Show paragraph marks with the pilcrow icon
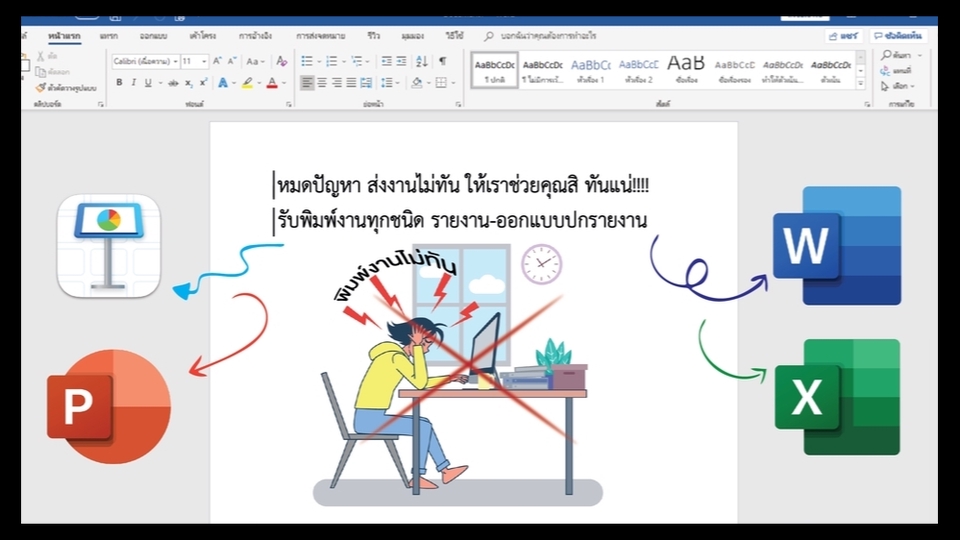The image size is (960, 540). click(x=443, y=61)
